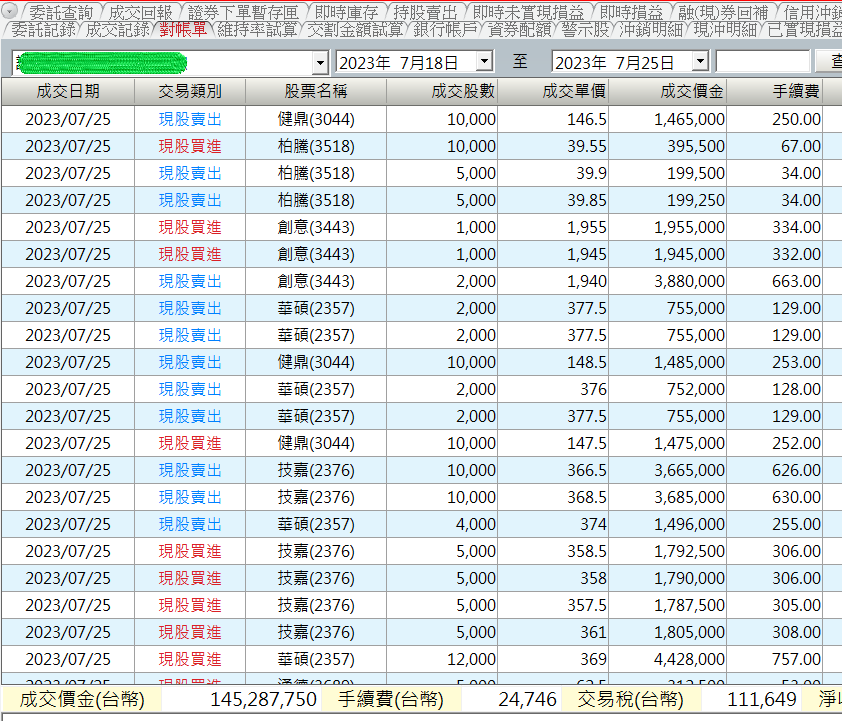Switch to the 成交回報 tab

coord(140,12)
